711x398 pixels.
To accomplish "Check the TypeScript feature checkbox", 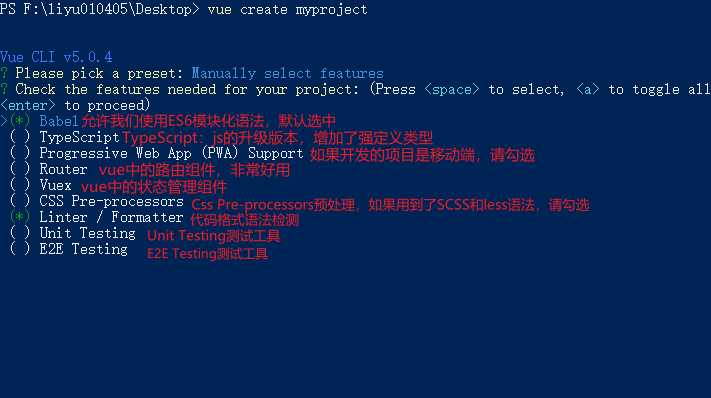I will pyautogui.click(x=20, y=137).
